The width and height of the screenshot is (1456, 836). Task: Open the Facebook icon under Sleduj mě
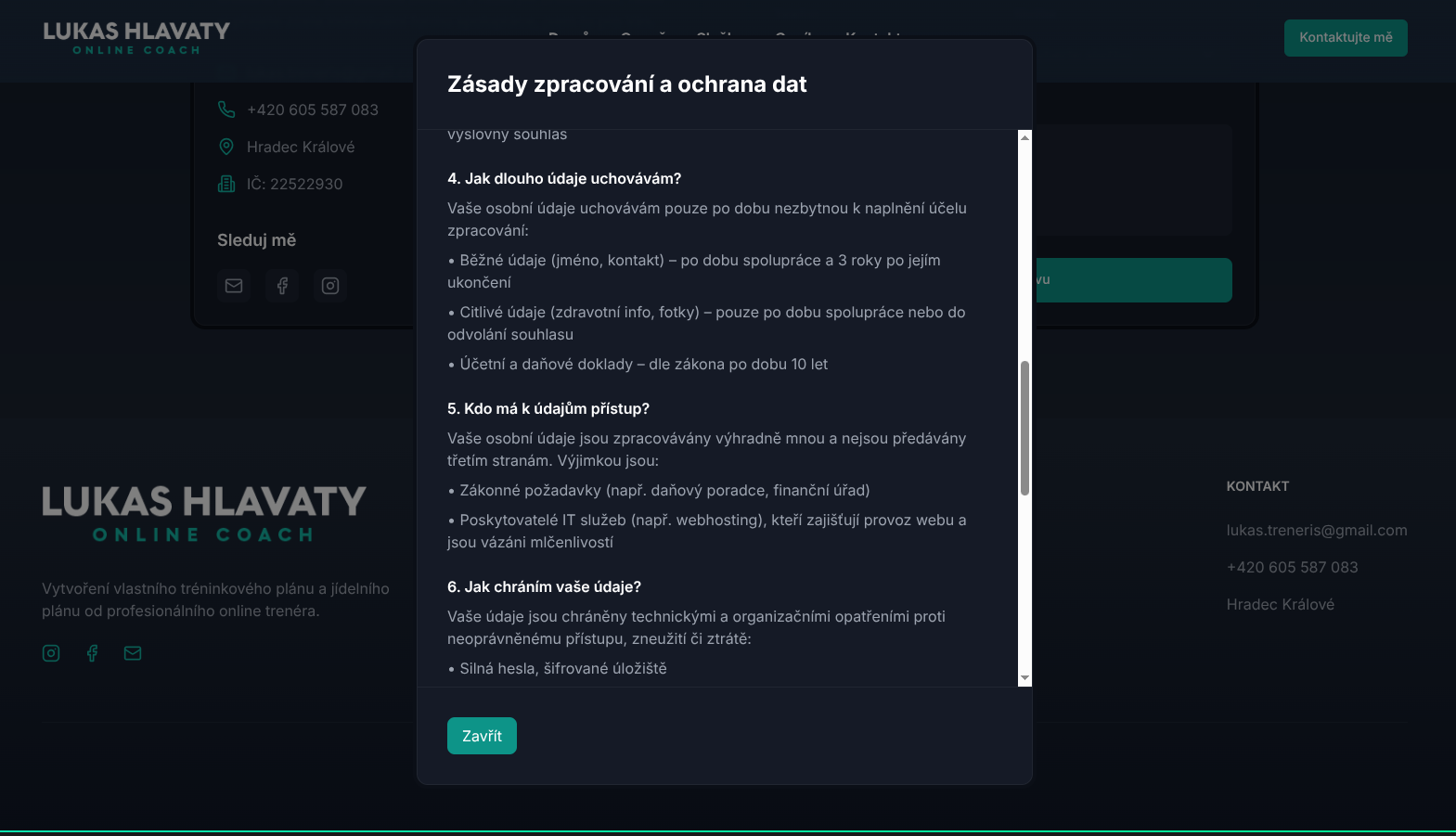point(282,286)
